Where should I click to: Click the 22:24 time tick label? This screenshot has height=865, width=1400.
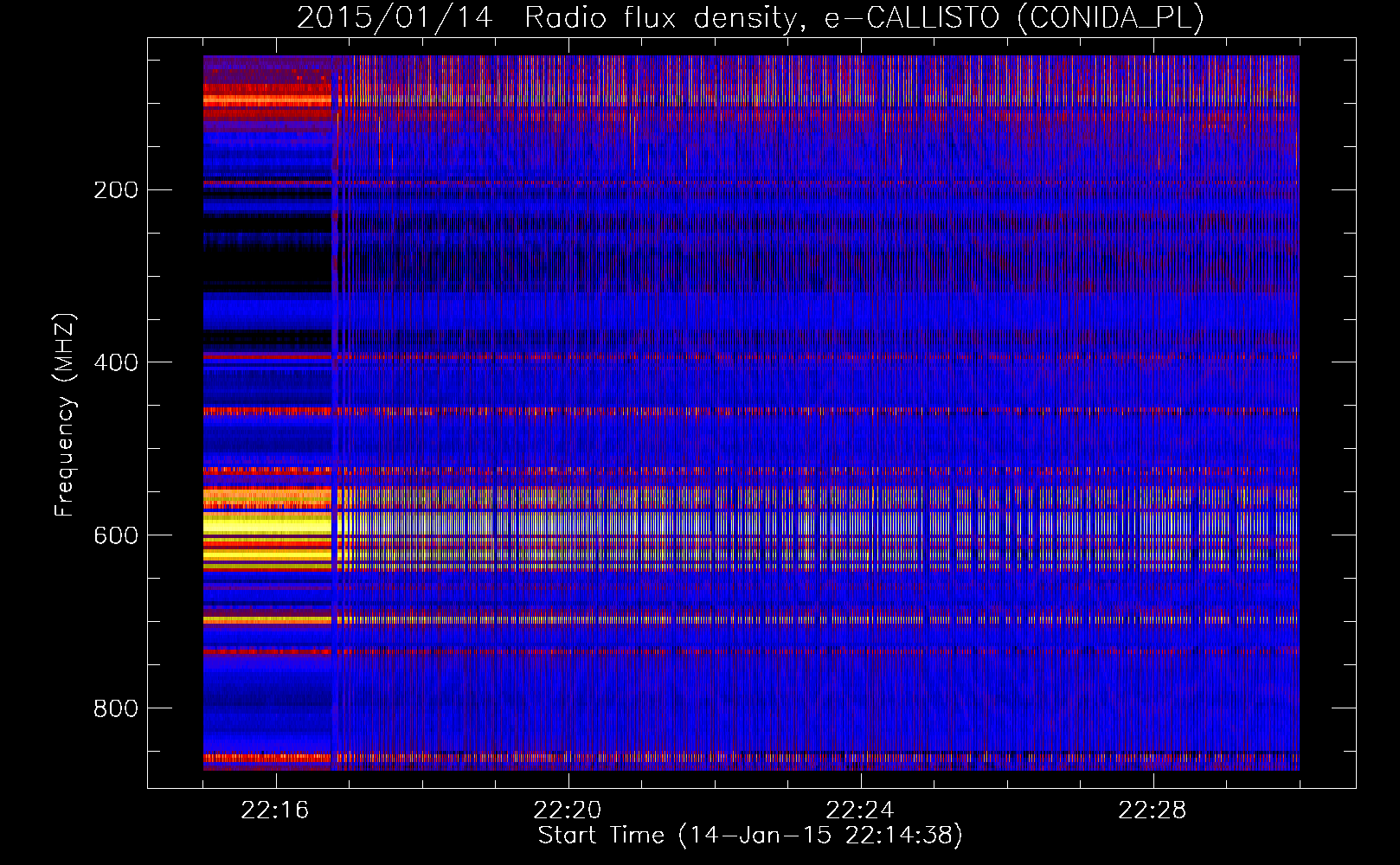[860, 811]
